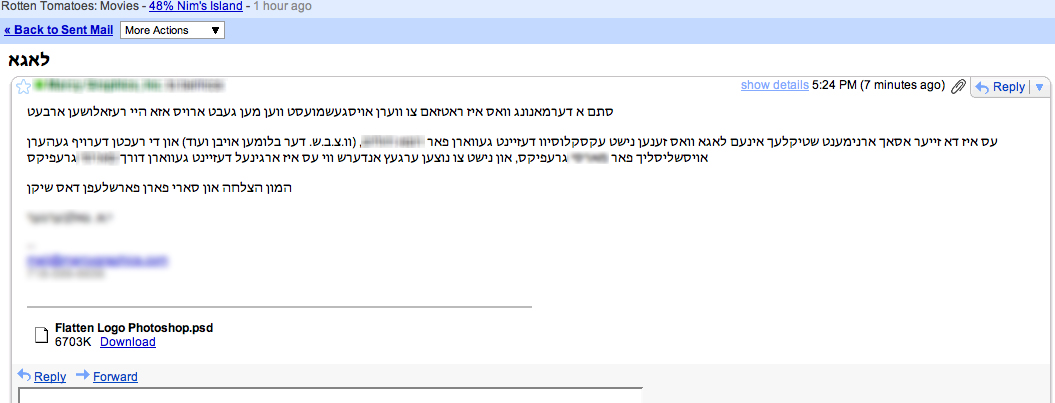Viewport: 1055px width, 403px height.
Task: Open the More Actions dropdown
Action: (x=172, y=30)
